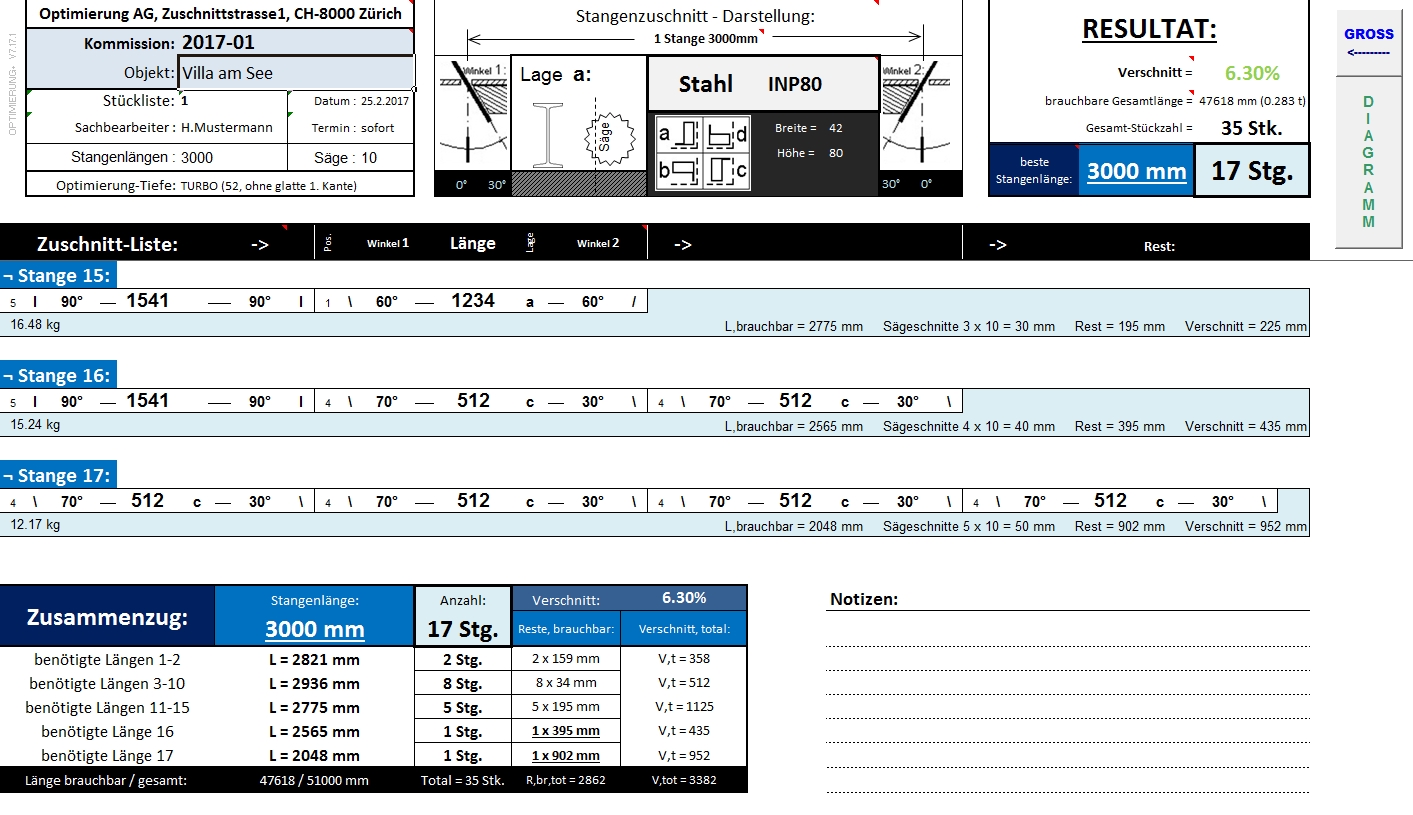Screen dimensions: 1413x815
Task: Select the Stange 17 row label
Action: click(58, 476)
